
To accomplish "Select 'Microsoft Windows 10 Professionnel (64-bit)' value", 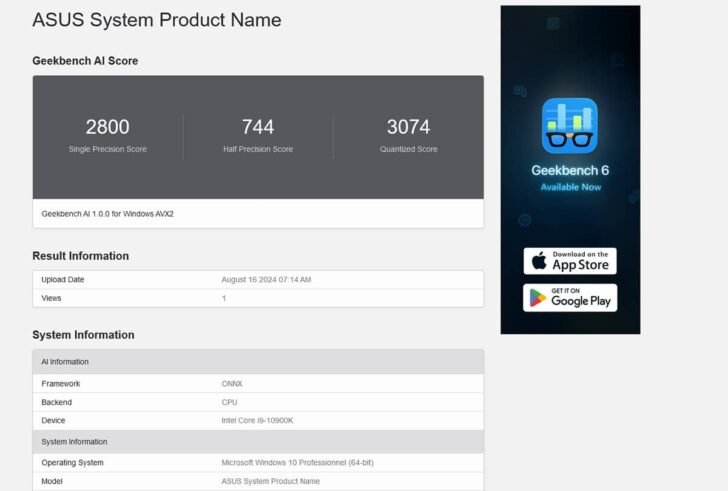I will click(297, 462).
